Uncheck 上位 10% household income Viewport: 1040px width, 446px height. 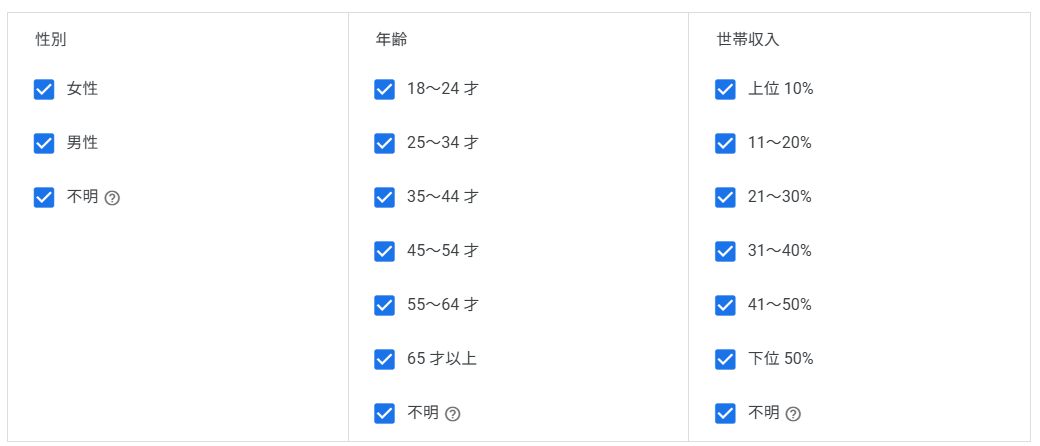[x=726, y=90]
